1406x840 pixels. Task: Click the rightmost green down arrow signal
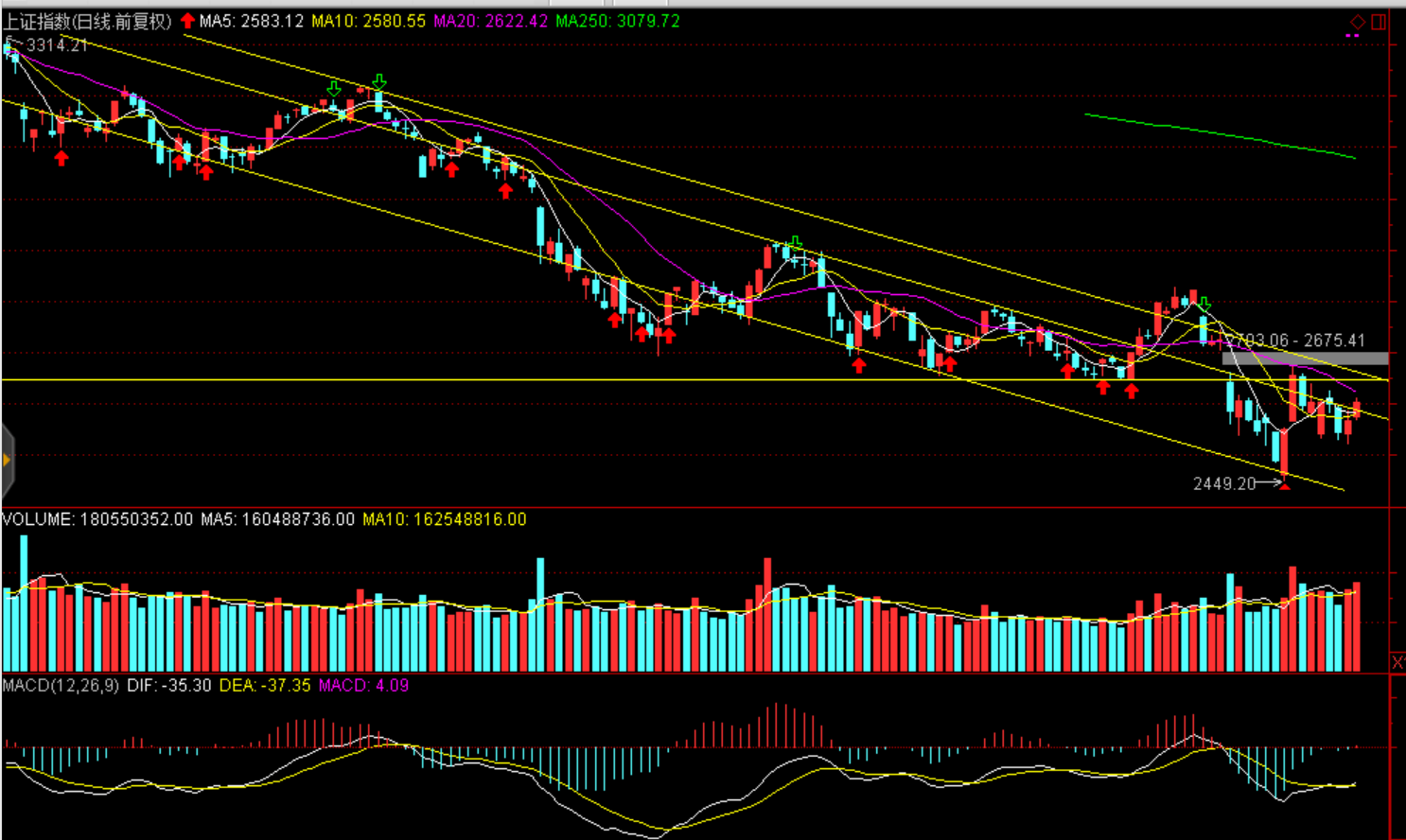click(1204, 305)
